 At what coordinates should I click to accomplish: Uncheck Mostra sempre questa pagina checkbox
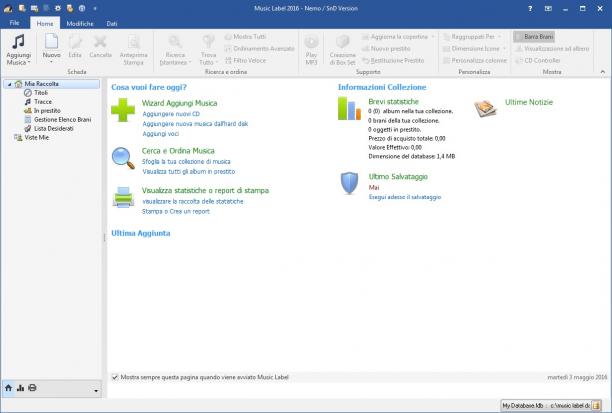(115, 377)
